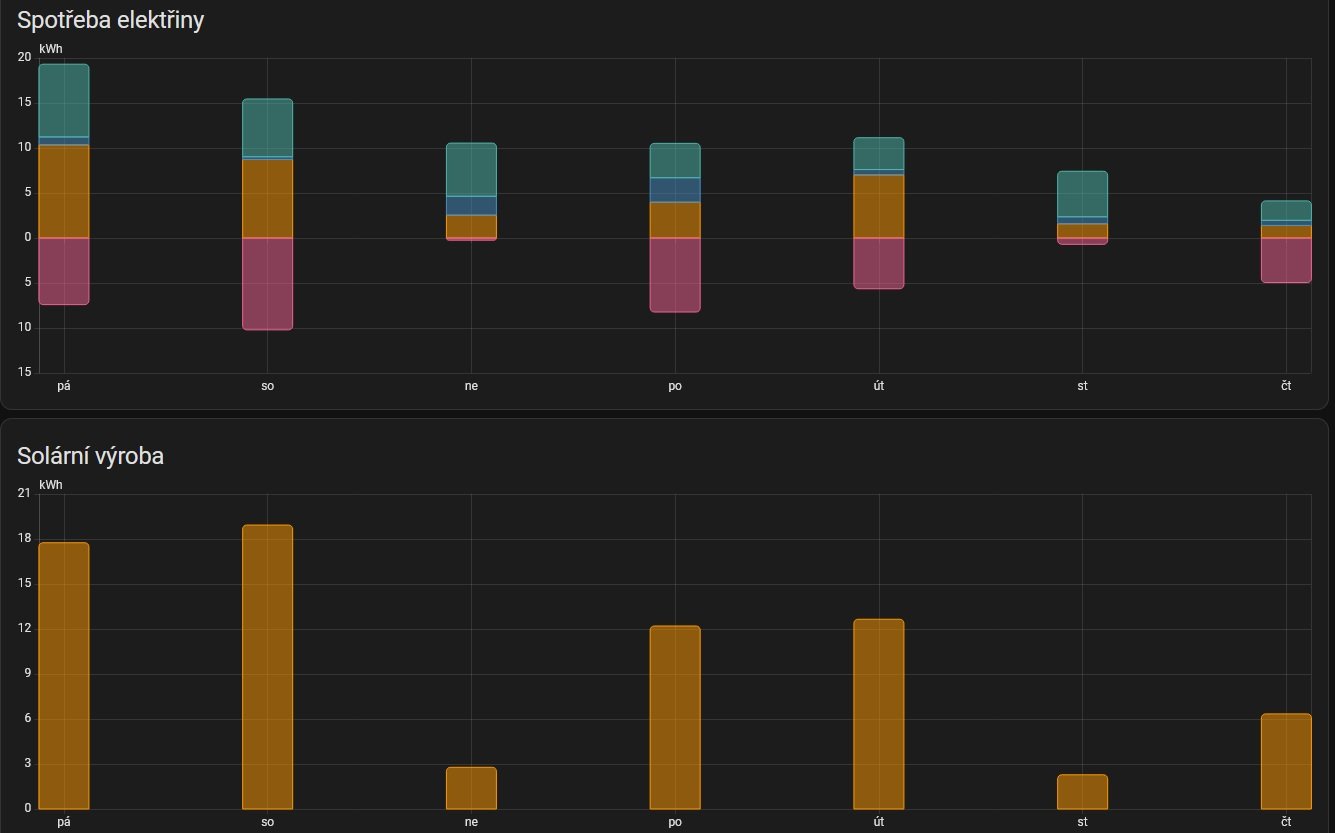
Task: Click orange segment of út consumption bar
Action: pos(879,207)
